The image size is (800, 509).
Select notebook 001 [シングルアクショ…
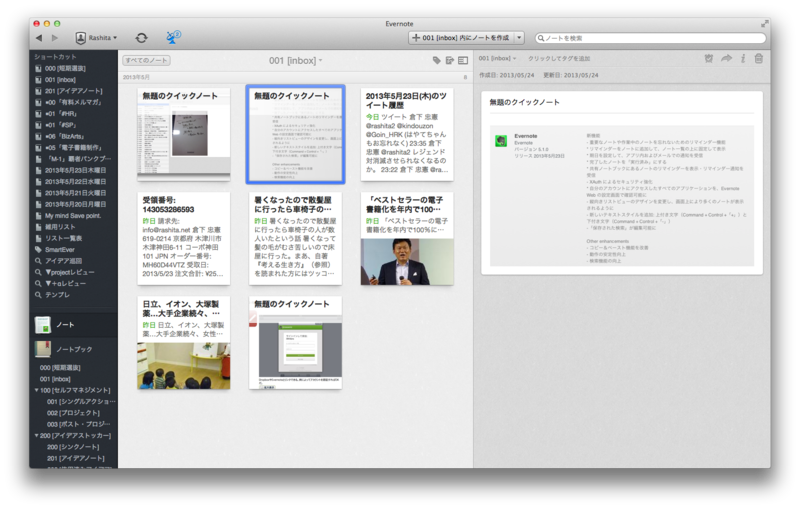tap(81, 402)
